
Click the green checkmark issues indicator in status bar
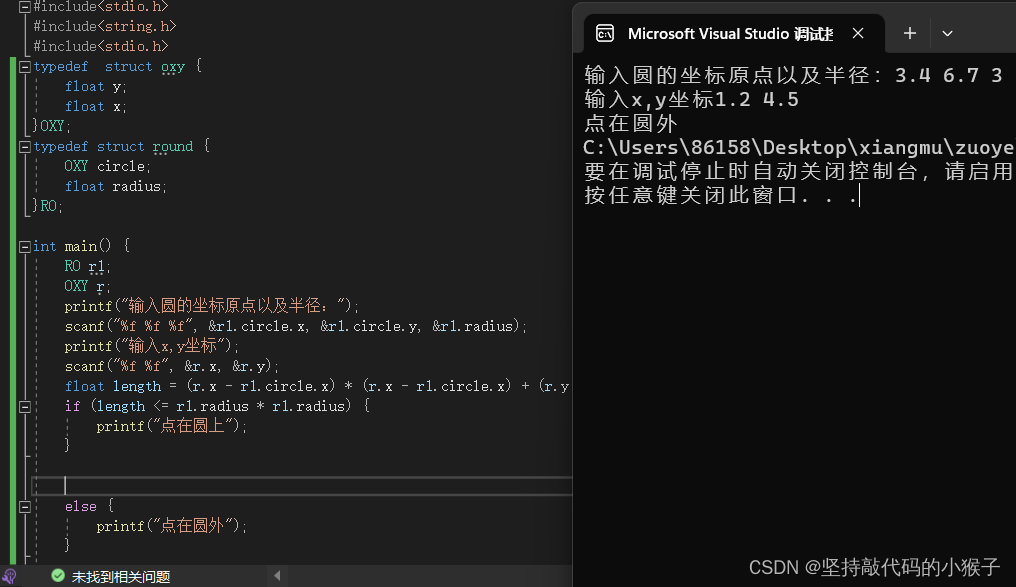coord(57,576)
